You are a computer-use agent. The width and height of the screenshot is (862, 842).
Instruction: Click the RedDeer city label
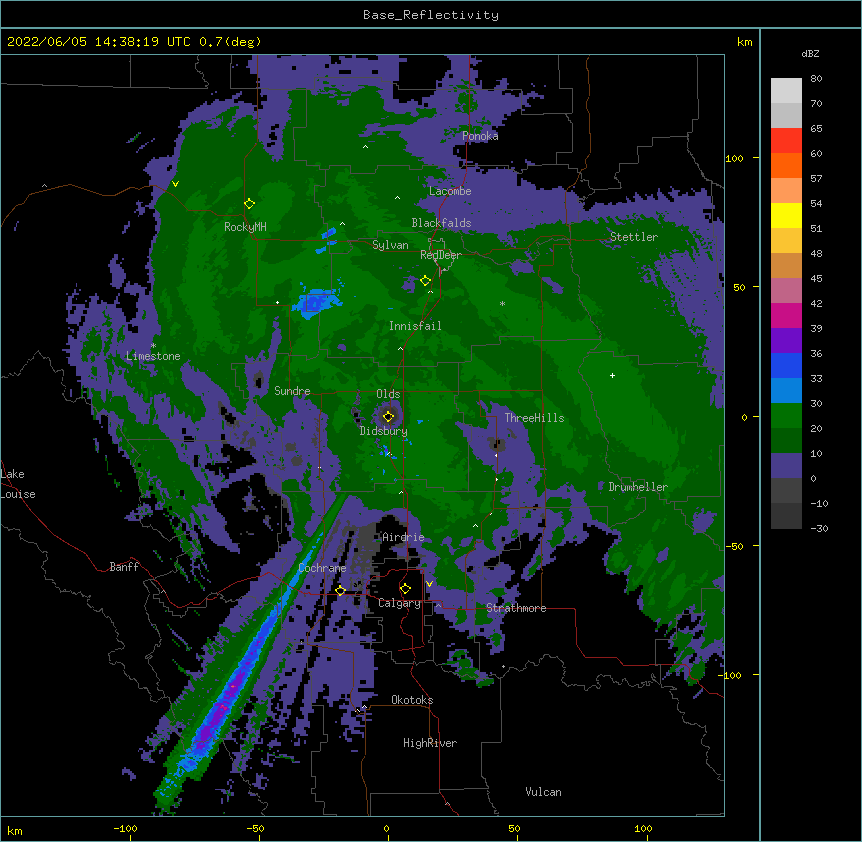441,255
